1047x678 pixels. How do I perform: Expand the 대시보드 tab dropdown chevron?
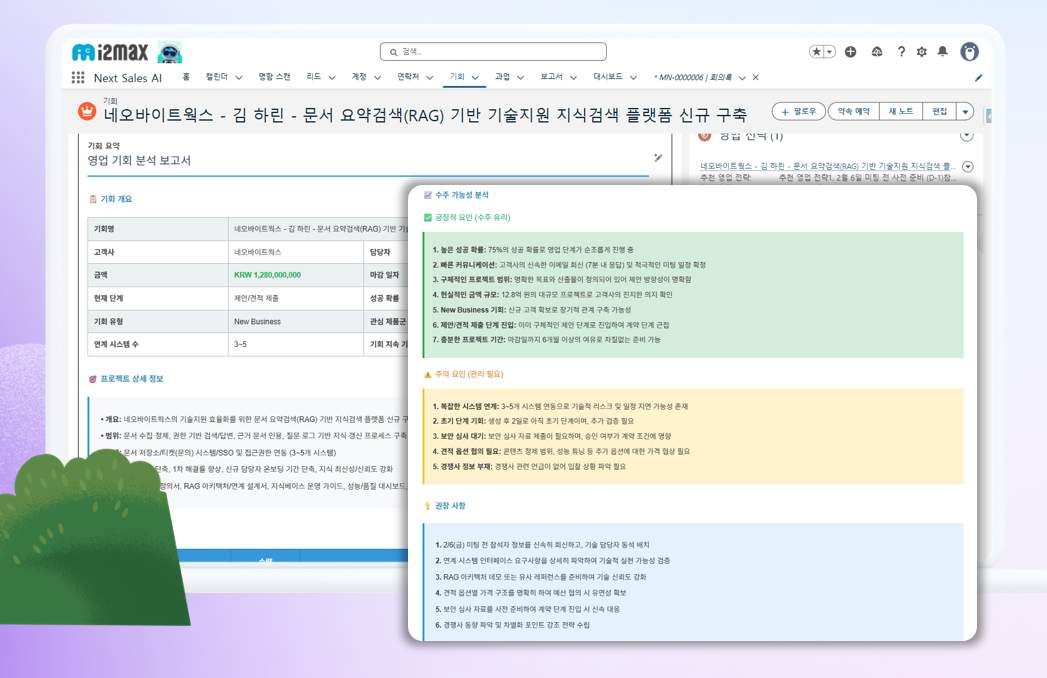[x=633, y=77]
